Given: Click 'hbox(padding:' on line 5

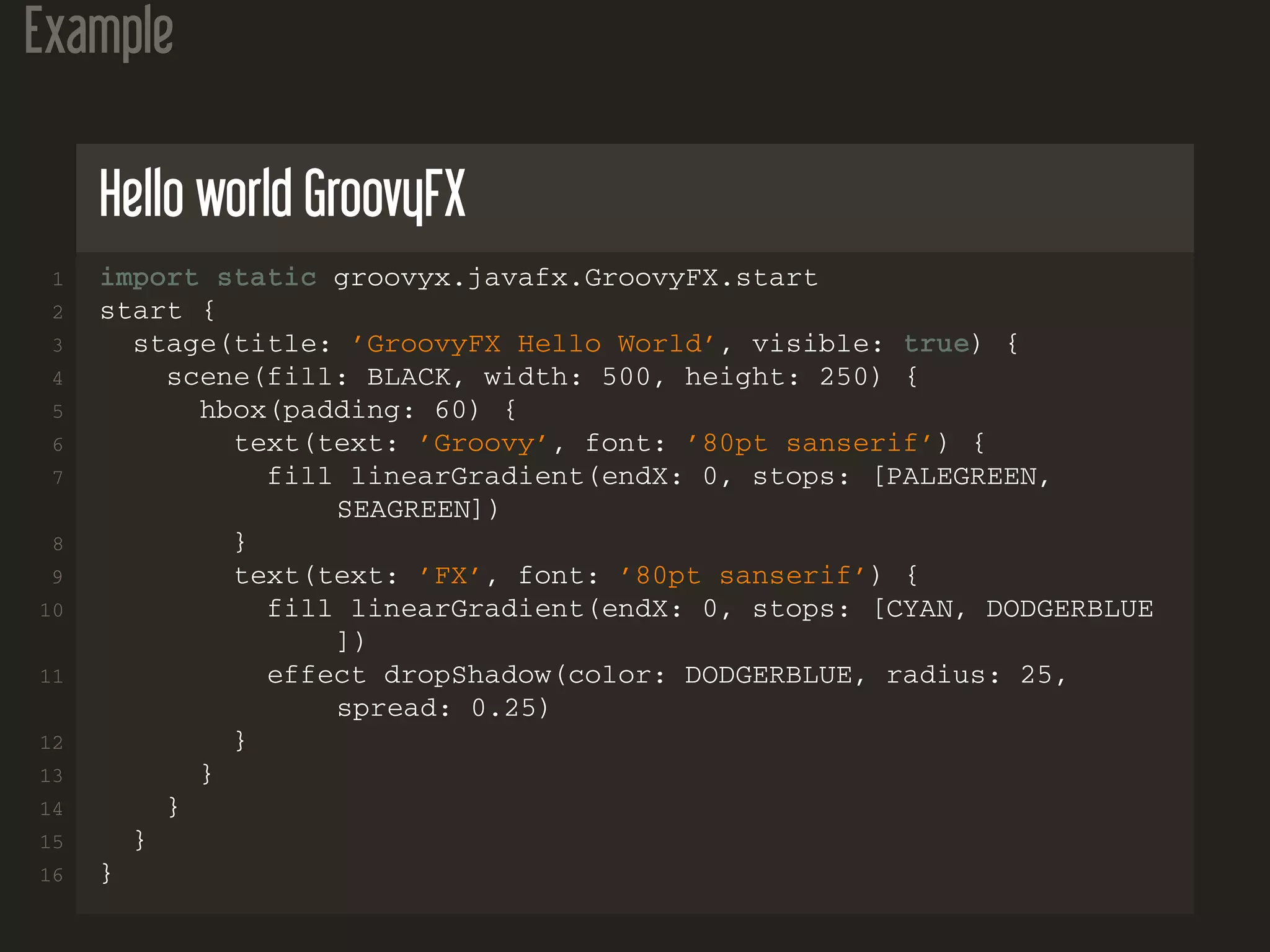Looking at the screenshot, I should 307,410.
